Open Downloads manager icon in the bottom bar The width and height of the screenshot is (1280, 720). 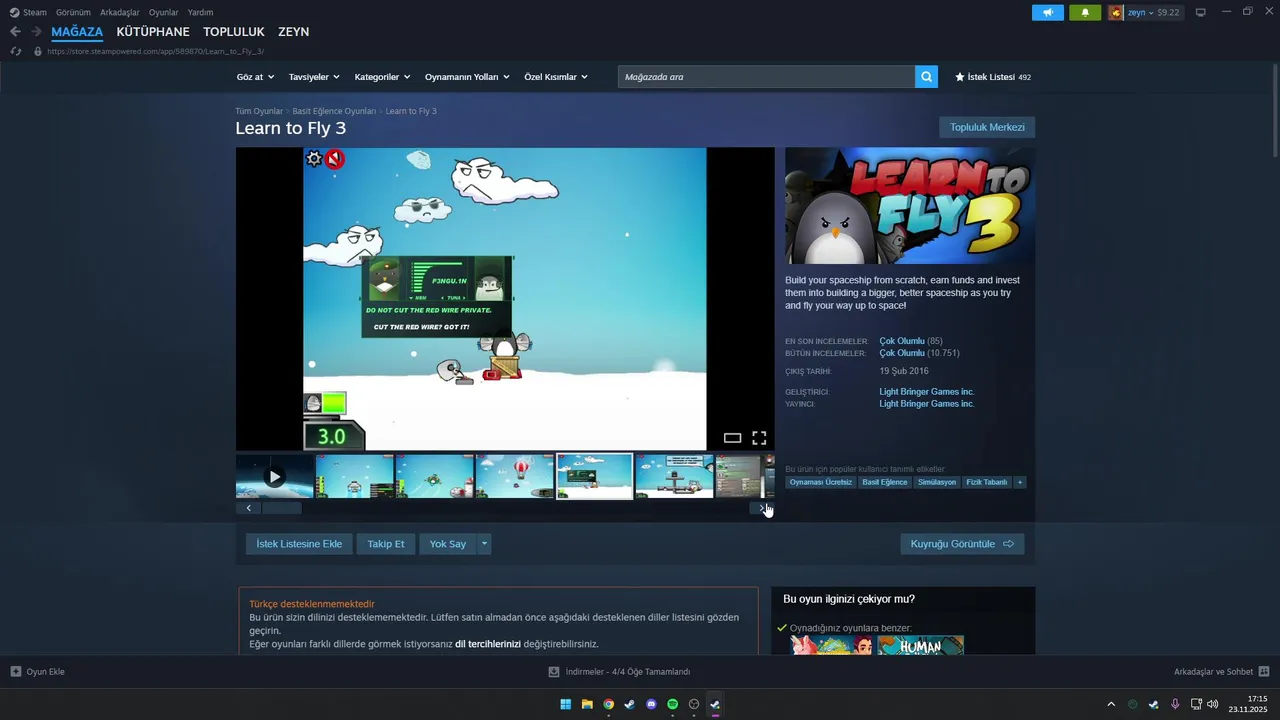[554, 672]
